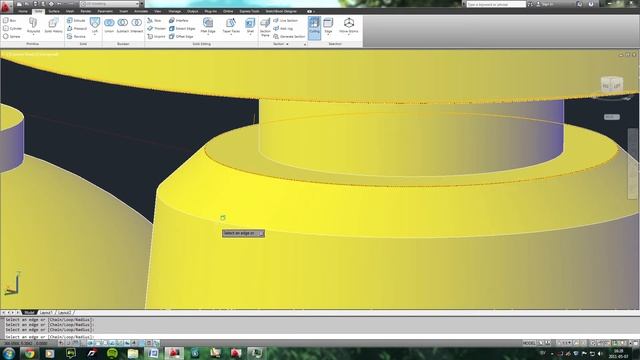This screenshot has width=640, height=360.
Task: Switch to the Insert ribbon tab
Action: coord(123,11)
